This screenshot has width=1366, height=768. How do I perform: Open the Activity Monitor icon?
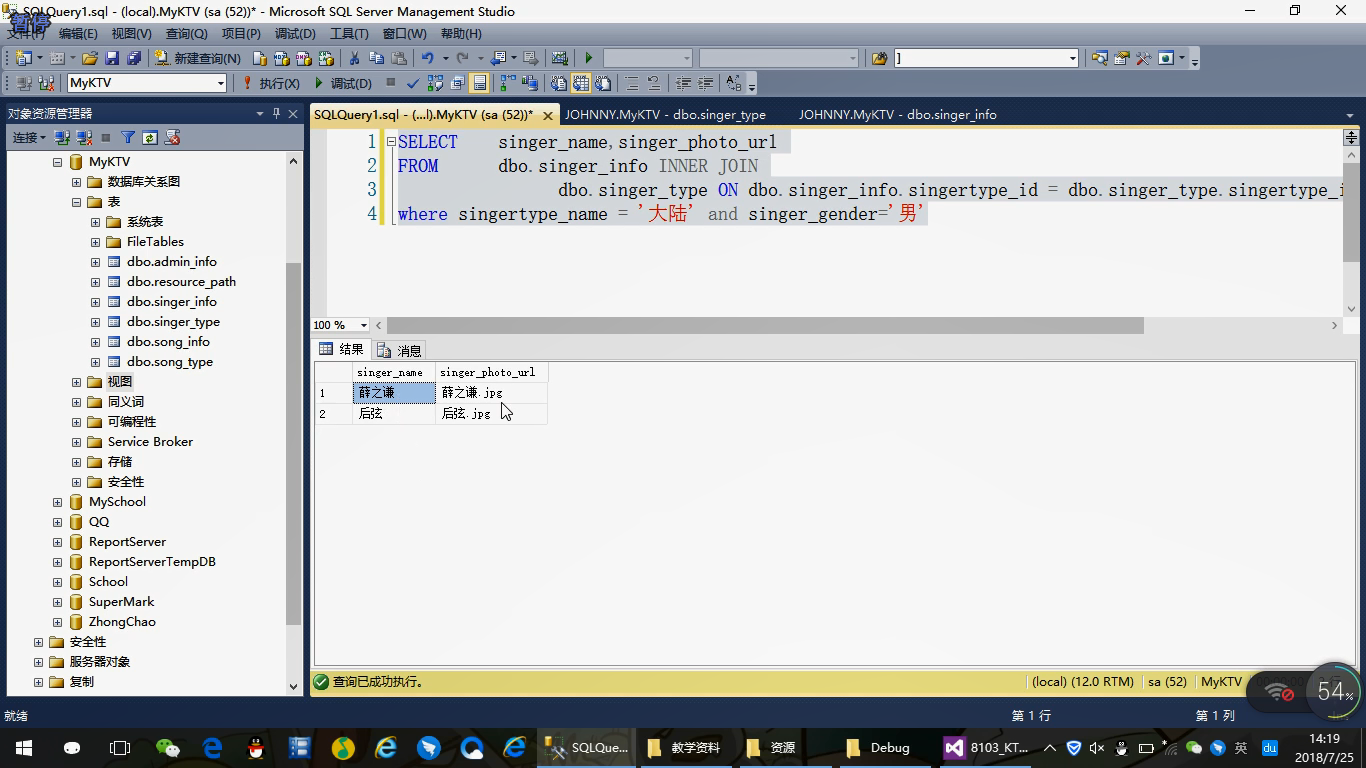click(x=559, y=58)
